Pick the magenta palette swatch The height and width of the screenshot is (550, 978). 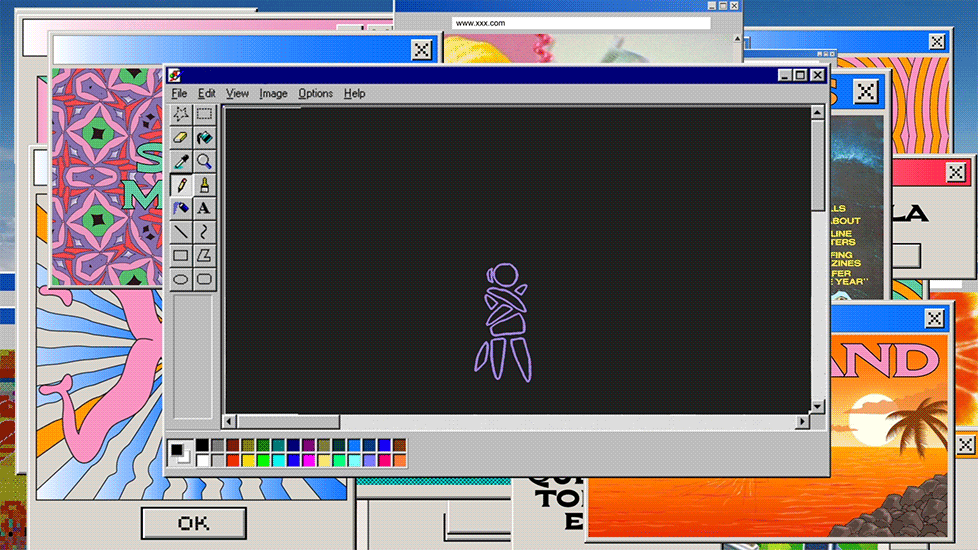click(309, 460)
